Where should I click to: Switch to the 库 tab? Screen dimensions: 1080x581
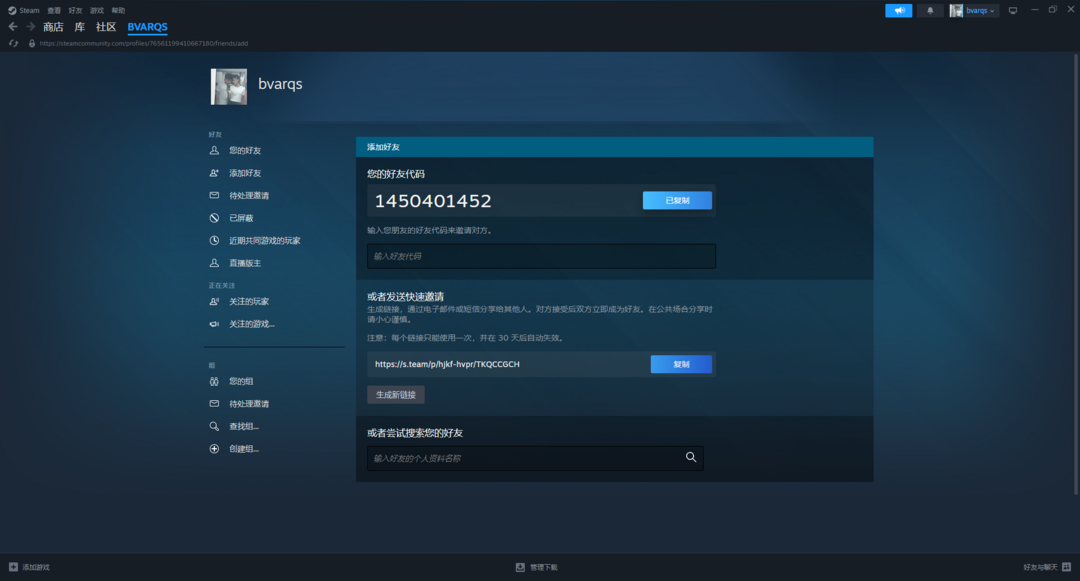[x=80, y=27]
